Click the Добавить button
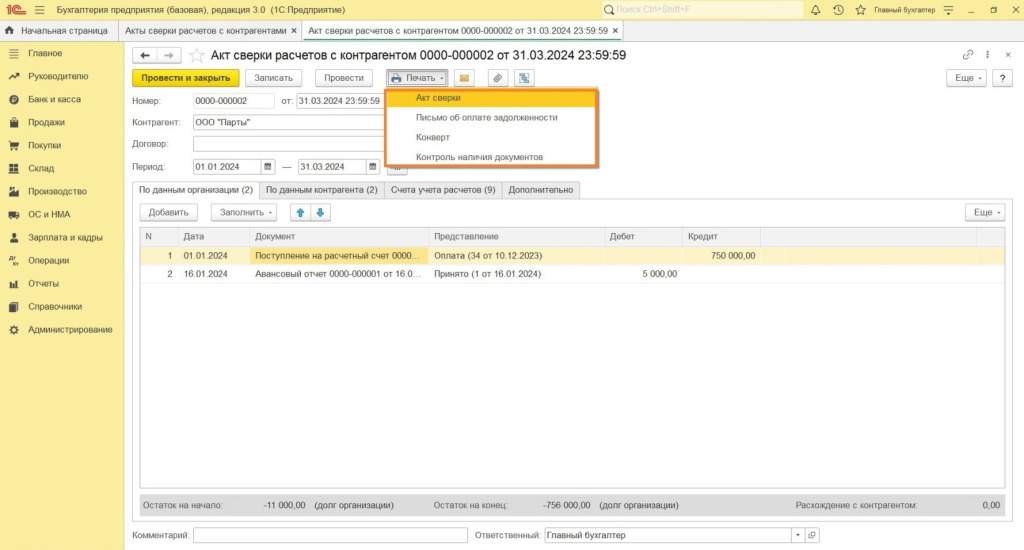Image resolution: width=1024 pixels, height=550 pixels. point(168,212)
